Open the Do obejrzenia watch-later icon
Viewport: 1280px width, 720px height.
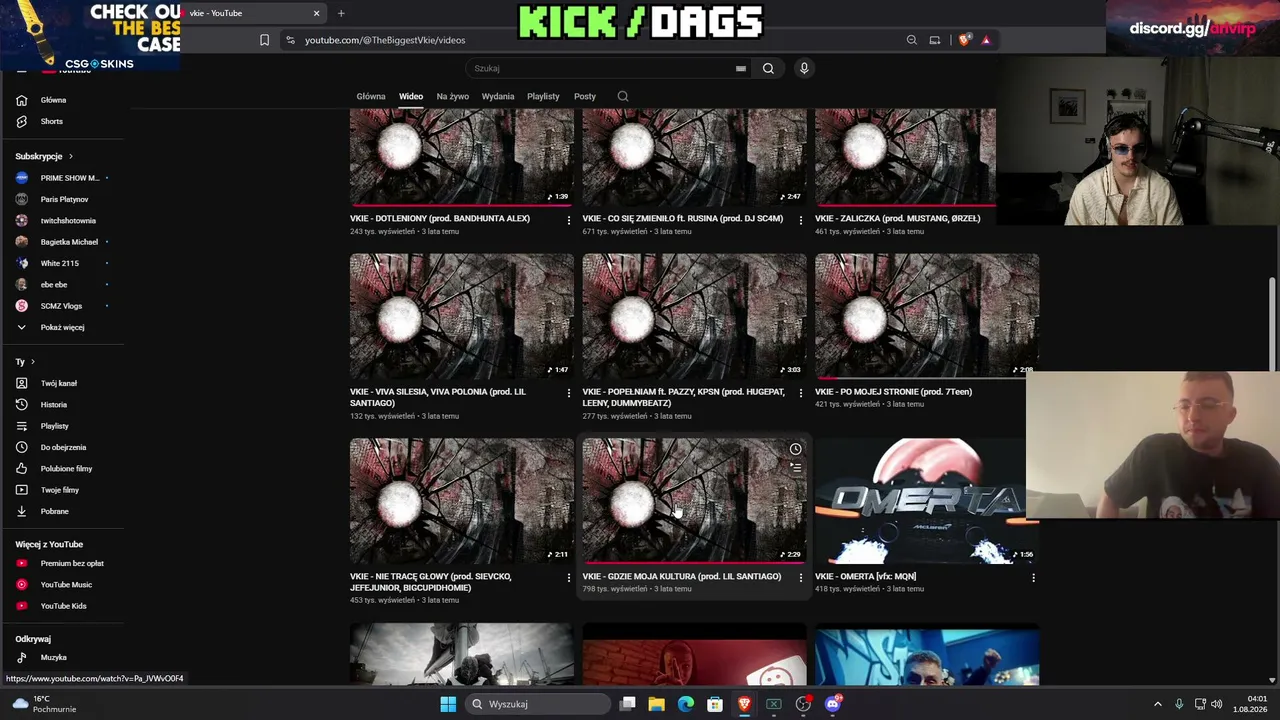pos(21,447)
